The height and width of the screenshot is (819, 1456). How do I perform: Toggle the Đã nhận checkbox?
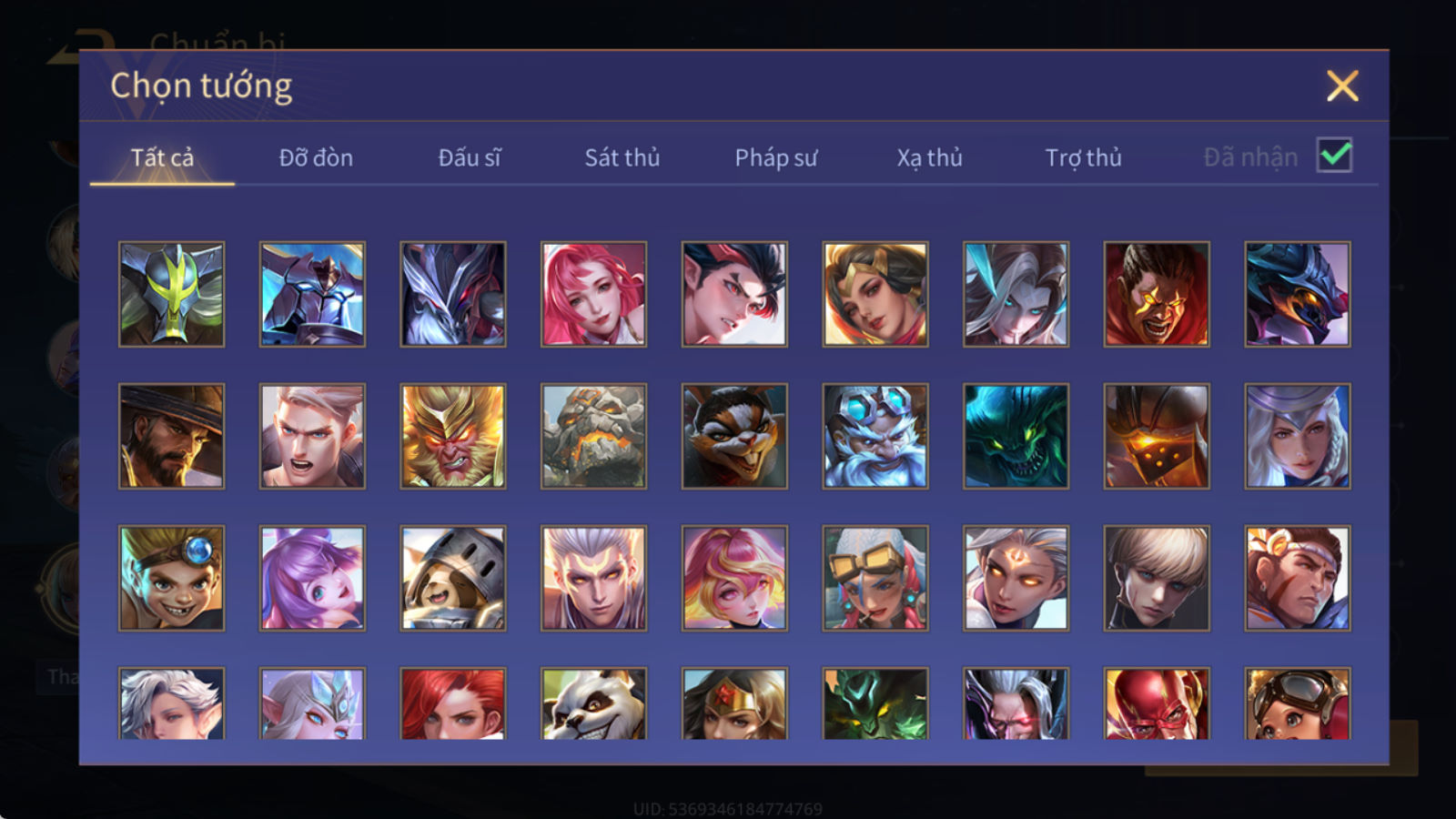(x=1334, y=156)
